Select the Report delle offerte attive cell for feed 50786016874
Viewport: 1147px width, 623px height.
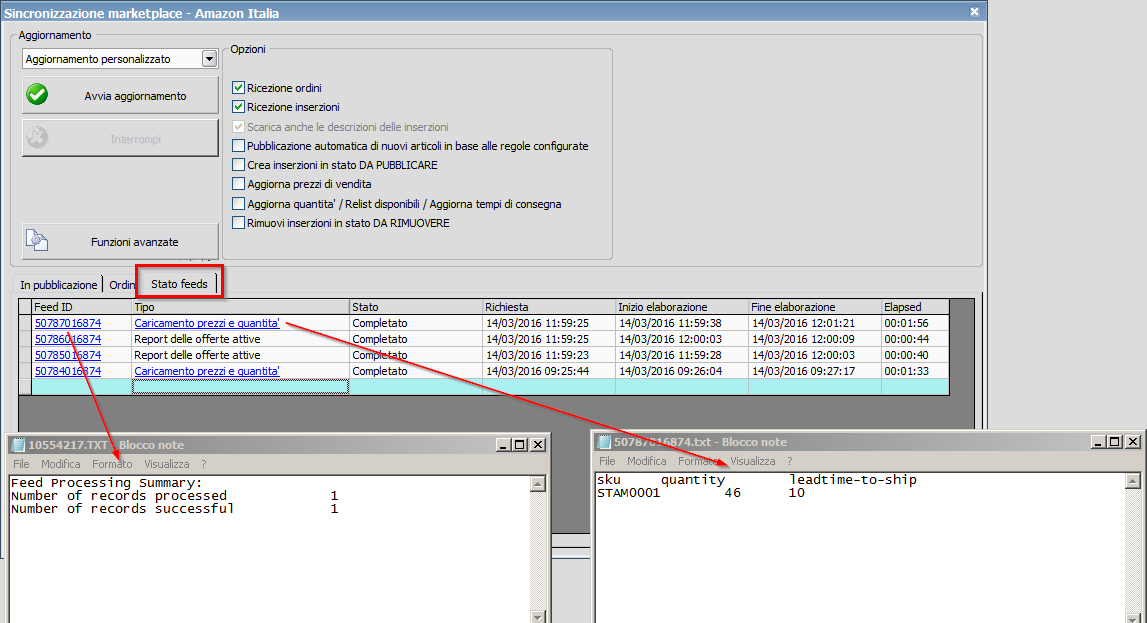click(241, 339)
